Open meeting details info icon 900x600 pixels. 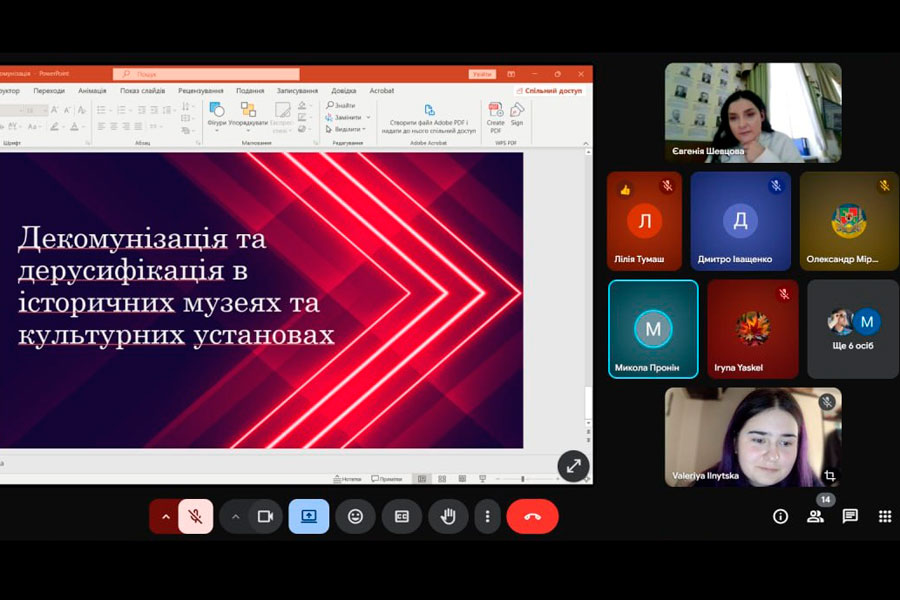781,516
